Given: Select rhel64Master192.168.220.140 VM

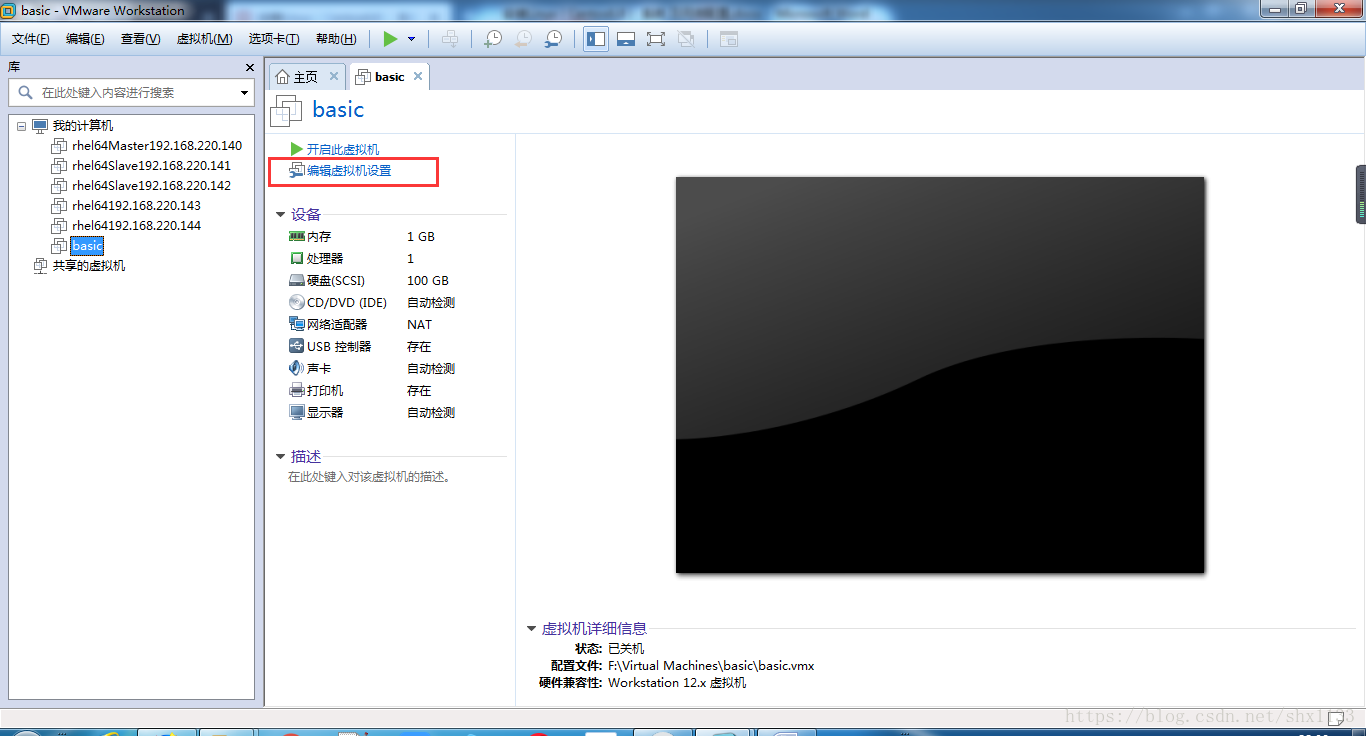Looking at the screenshot, I should tap(157, 146).
